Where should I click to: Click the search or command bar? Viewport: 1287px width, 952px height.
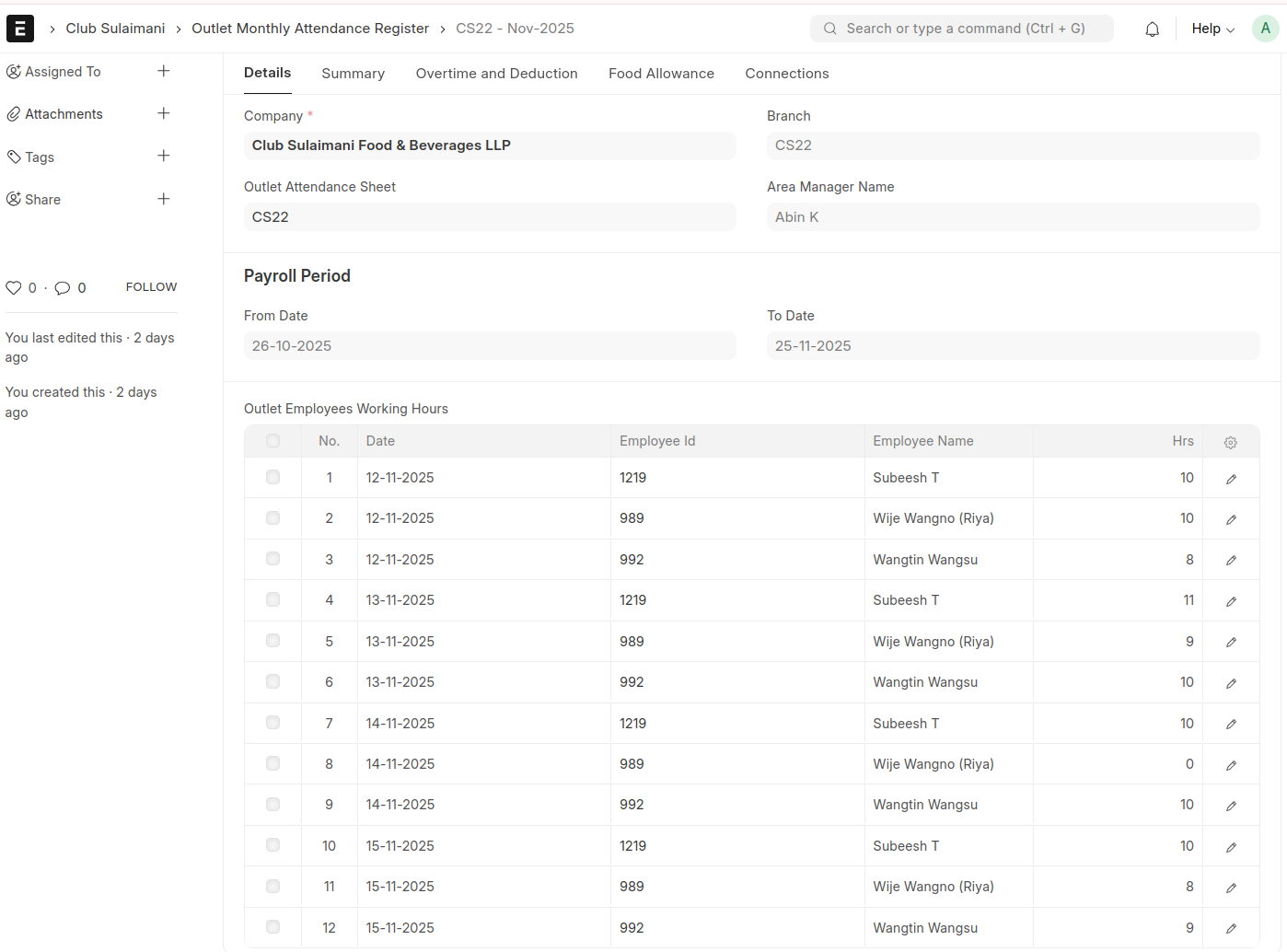click(962, 29)
